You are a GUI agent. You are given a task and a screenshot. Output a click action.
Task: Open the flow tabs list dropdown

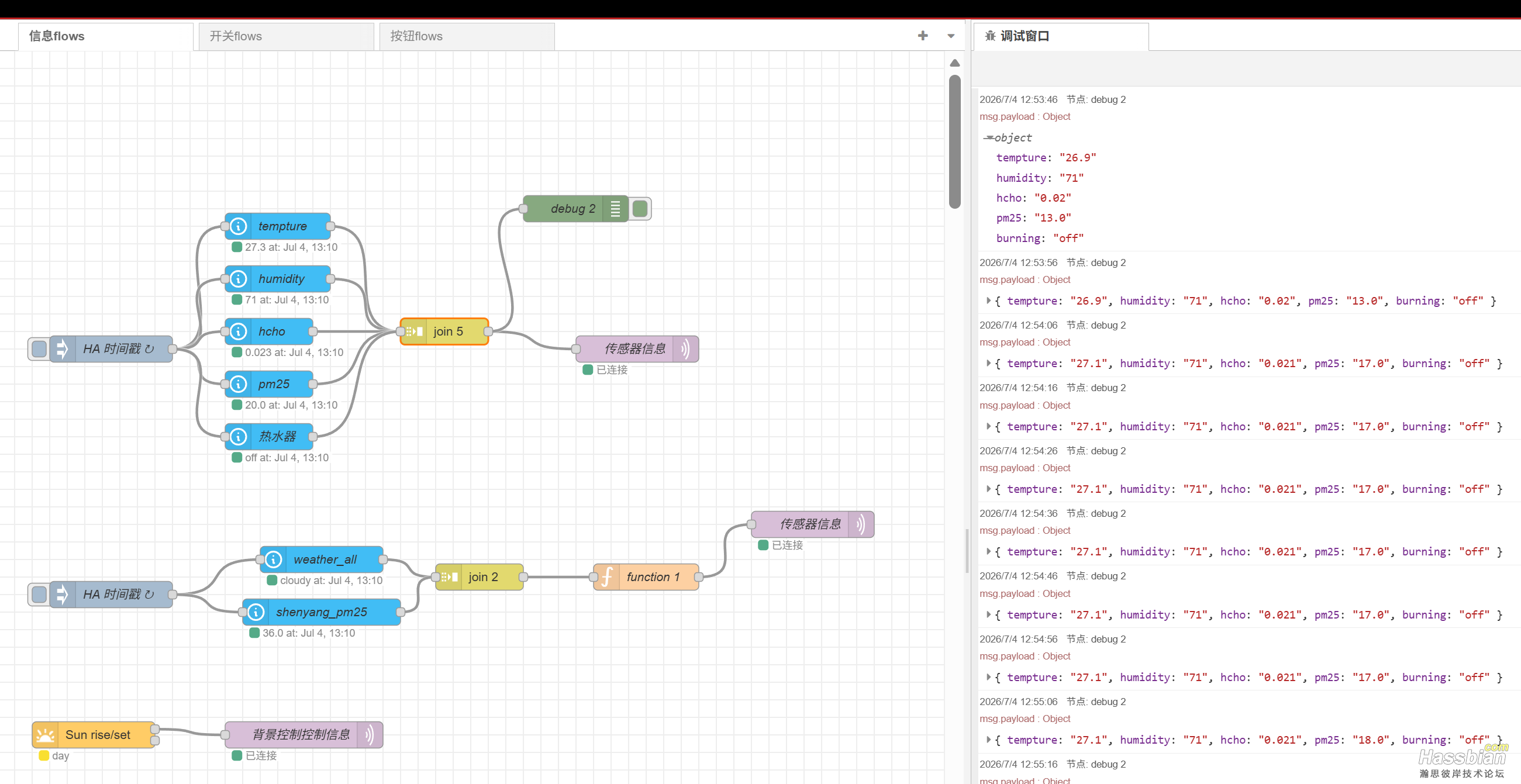coord(951,36)
